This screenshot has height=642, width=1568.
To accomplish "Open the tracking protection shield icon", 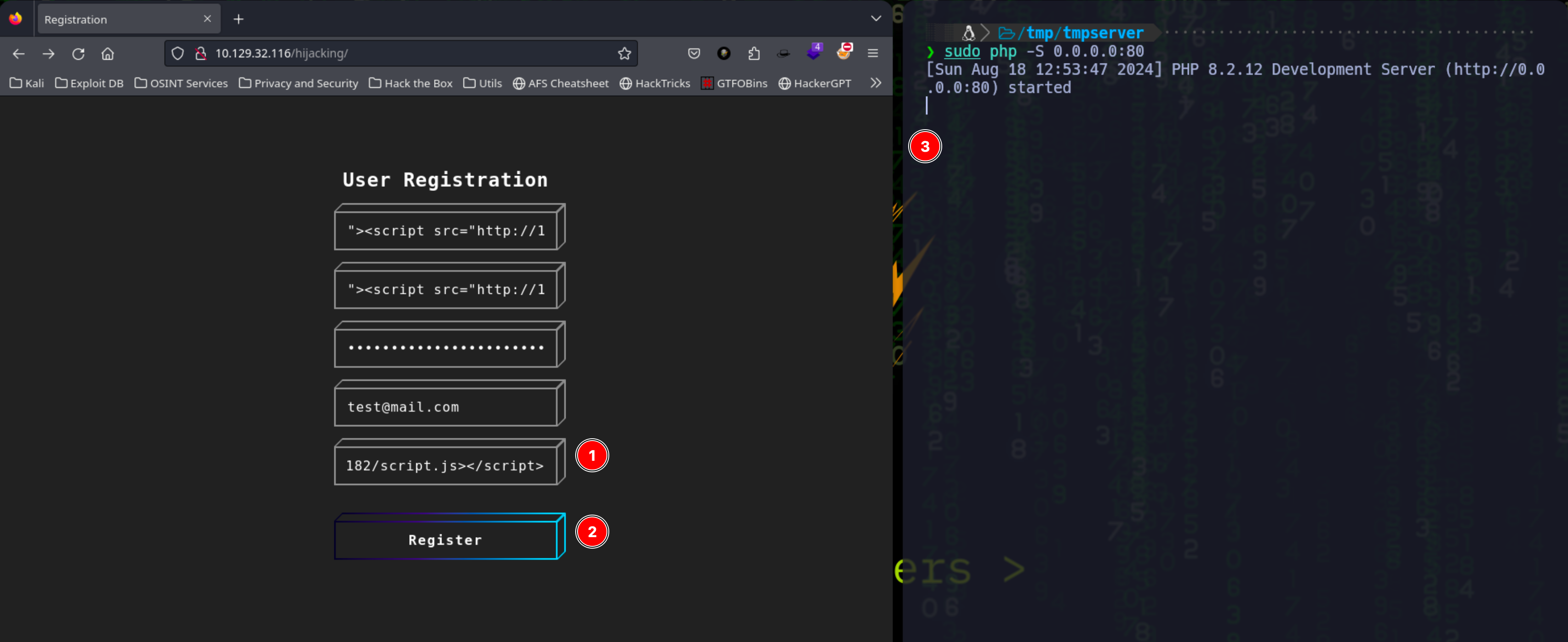I will click(x=178, y=53).
